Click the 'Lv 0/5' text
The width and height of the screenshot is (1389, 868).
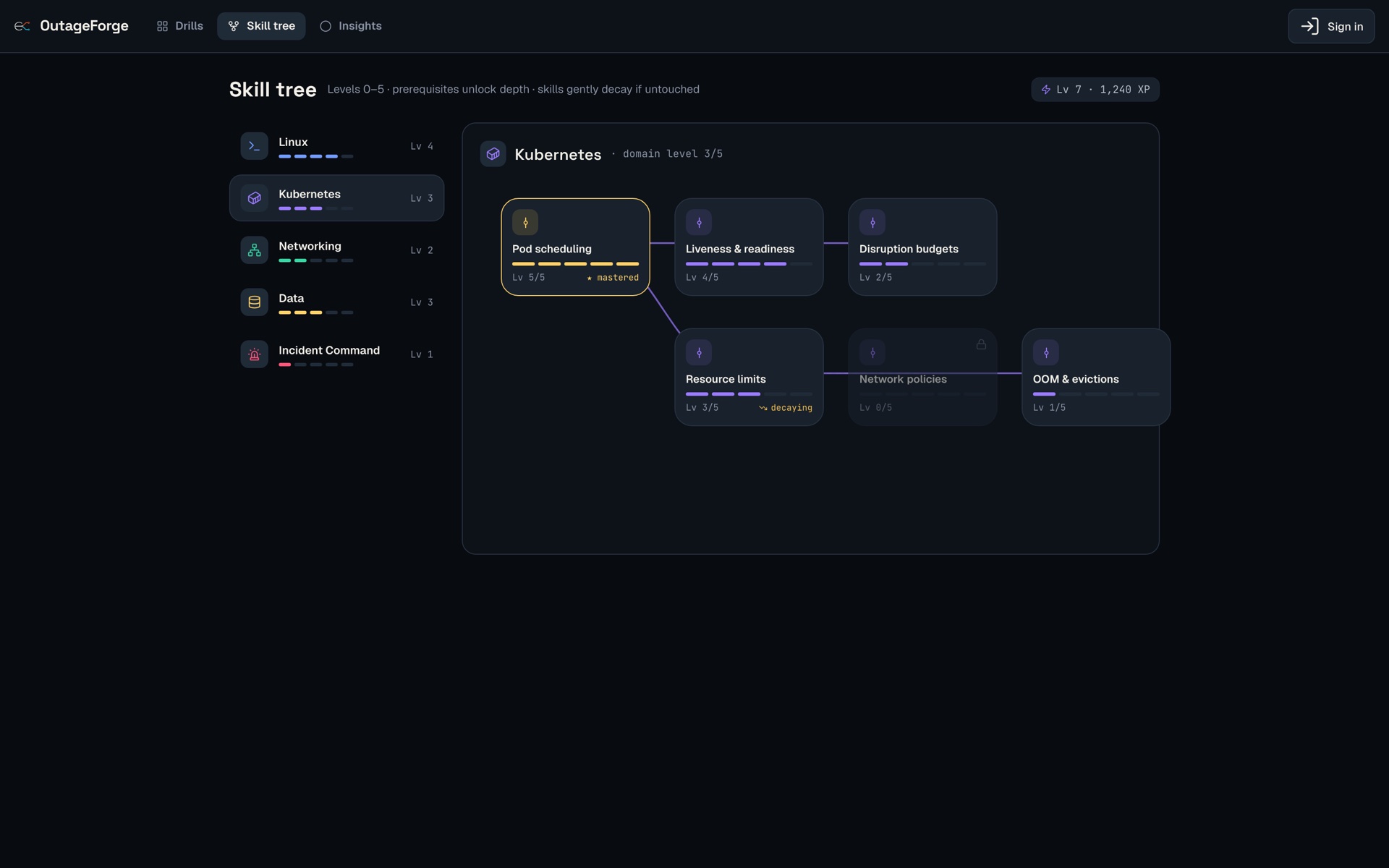coord(876,408)
